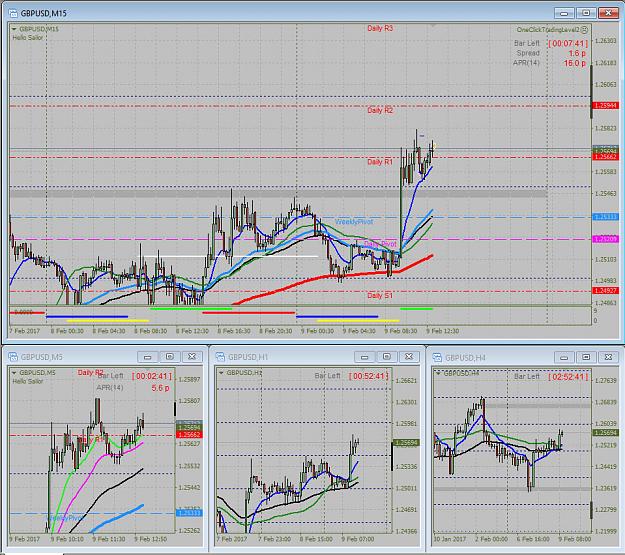Click the WeeklyPivot label on M15 chart
The image size is (625, 555).
tap(354, 222)
